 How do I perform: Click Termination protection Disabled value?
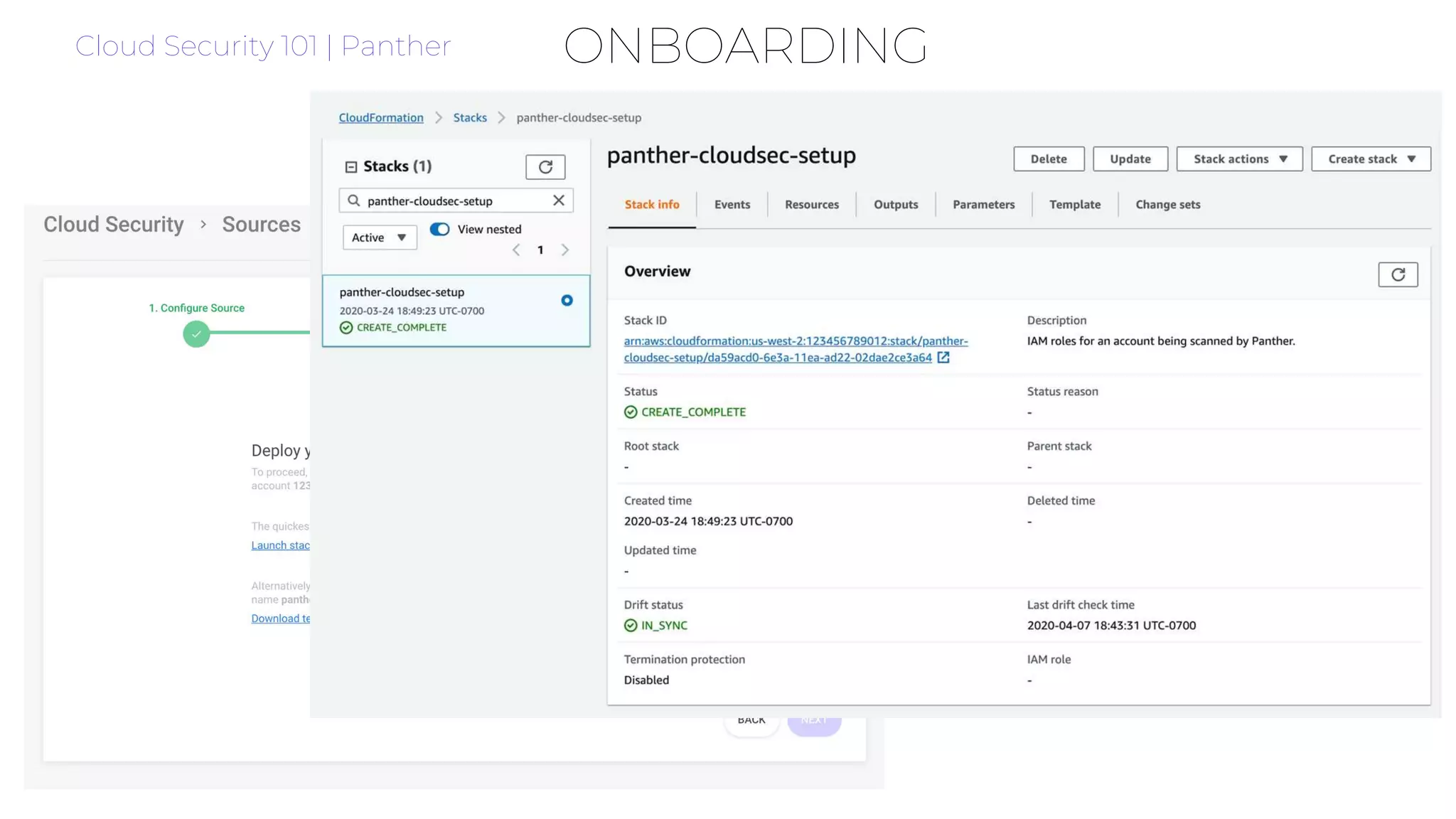click(646, 680)
